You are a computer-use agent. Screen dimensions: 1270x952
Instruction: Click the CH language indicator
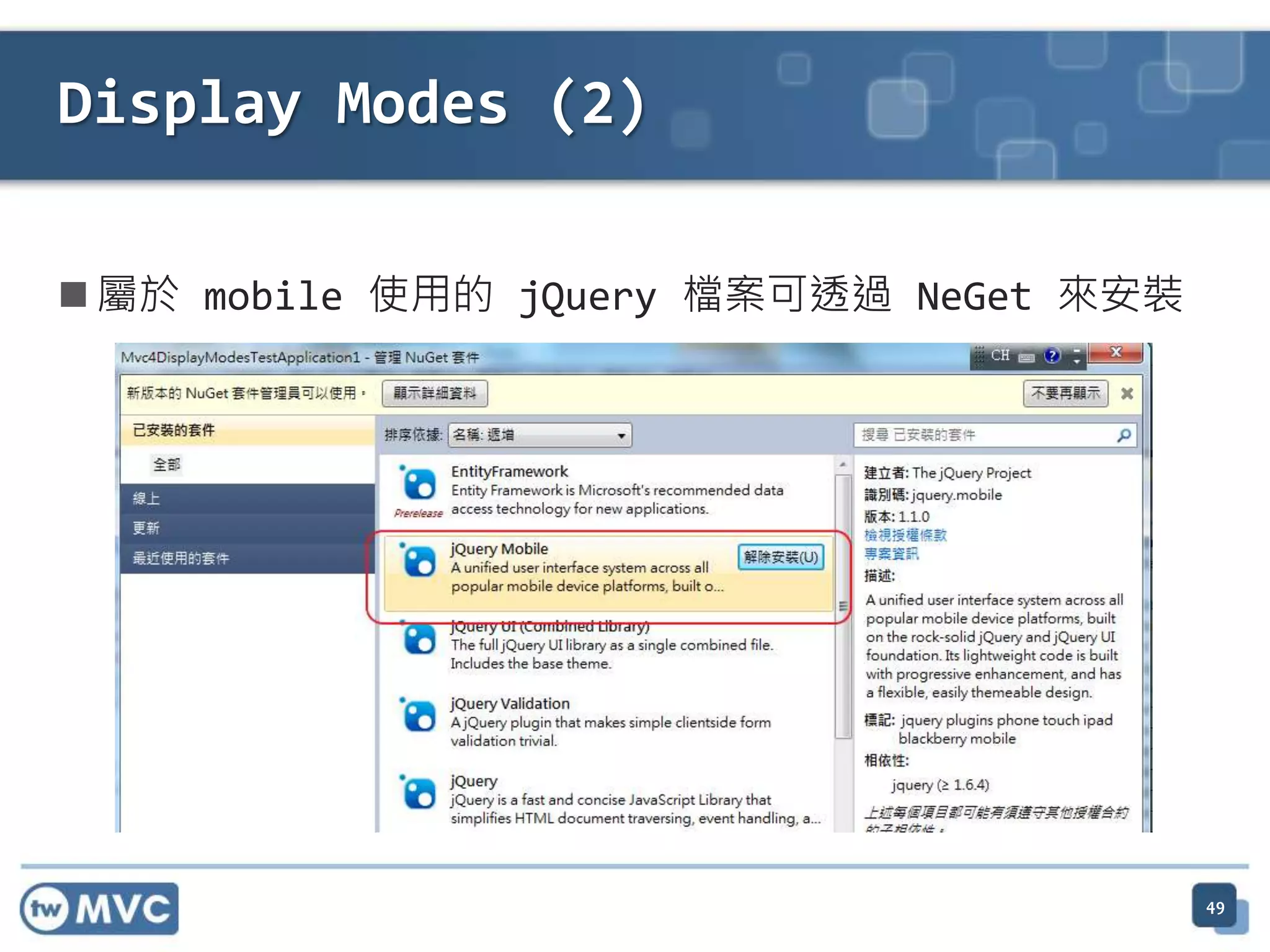tap(1000, 355)
